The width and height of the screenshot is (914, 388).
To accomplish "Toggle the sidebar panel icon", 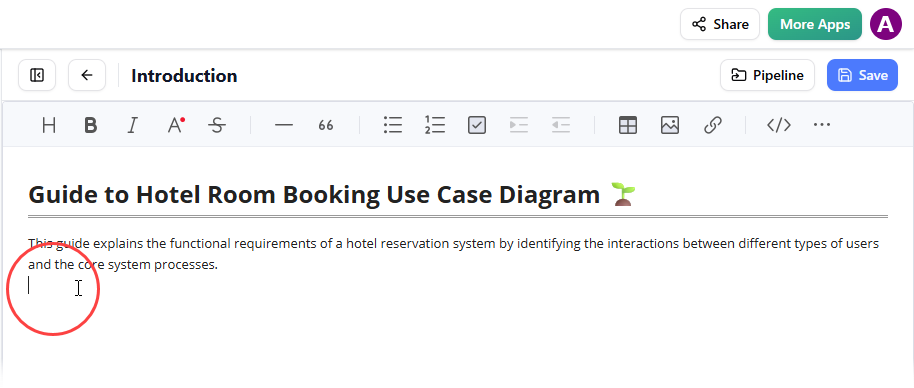I will (x=37, y=75).
